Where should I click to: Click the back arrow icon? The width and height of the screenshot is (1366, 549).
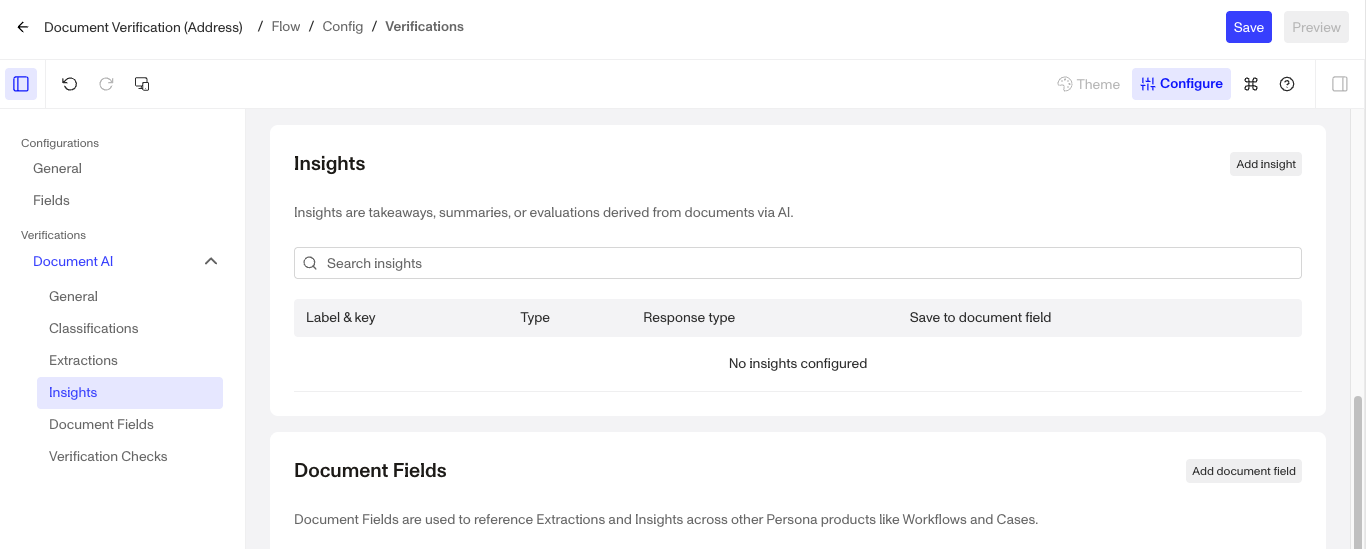pos(23,27)
